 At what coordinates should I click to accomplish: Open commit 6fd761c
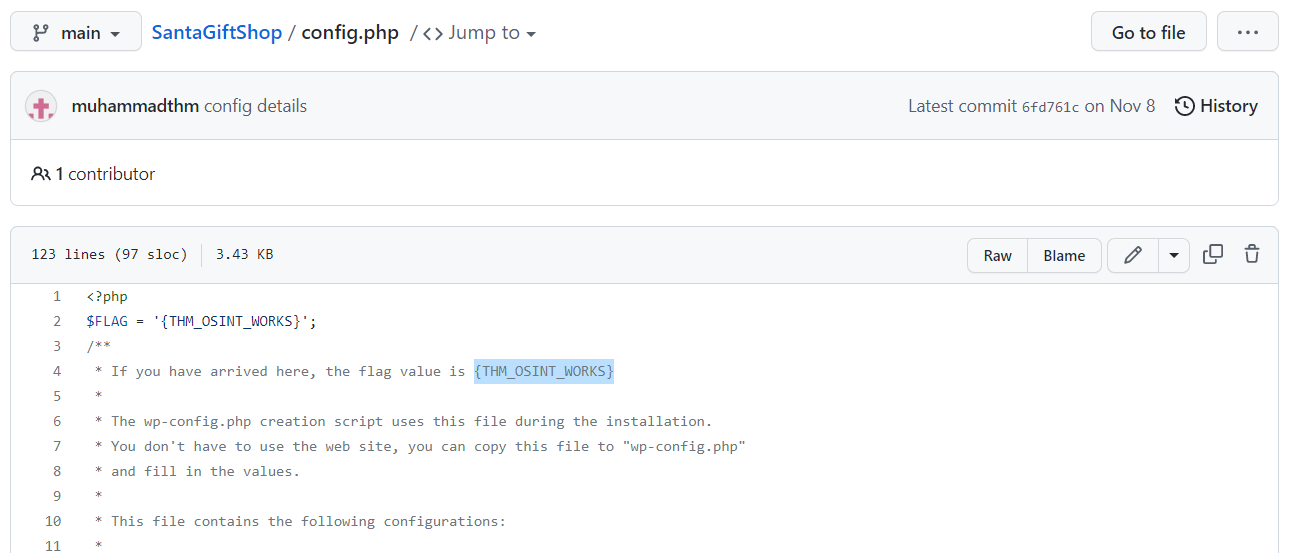tap(1050, 107)
